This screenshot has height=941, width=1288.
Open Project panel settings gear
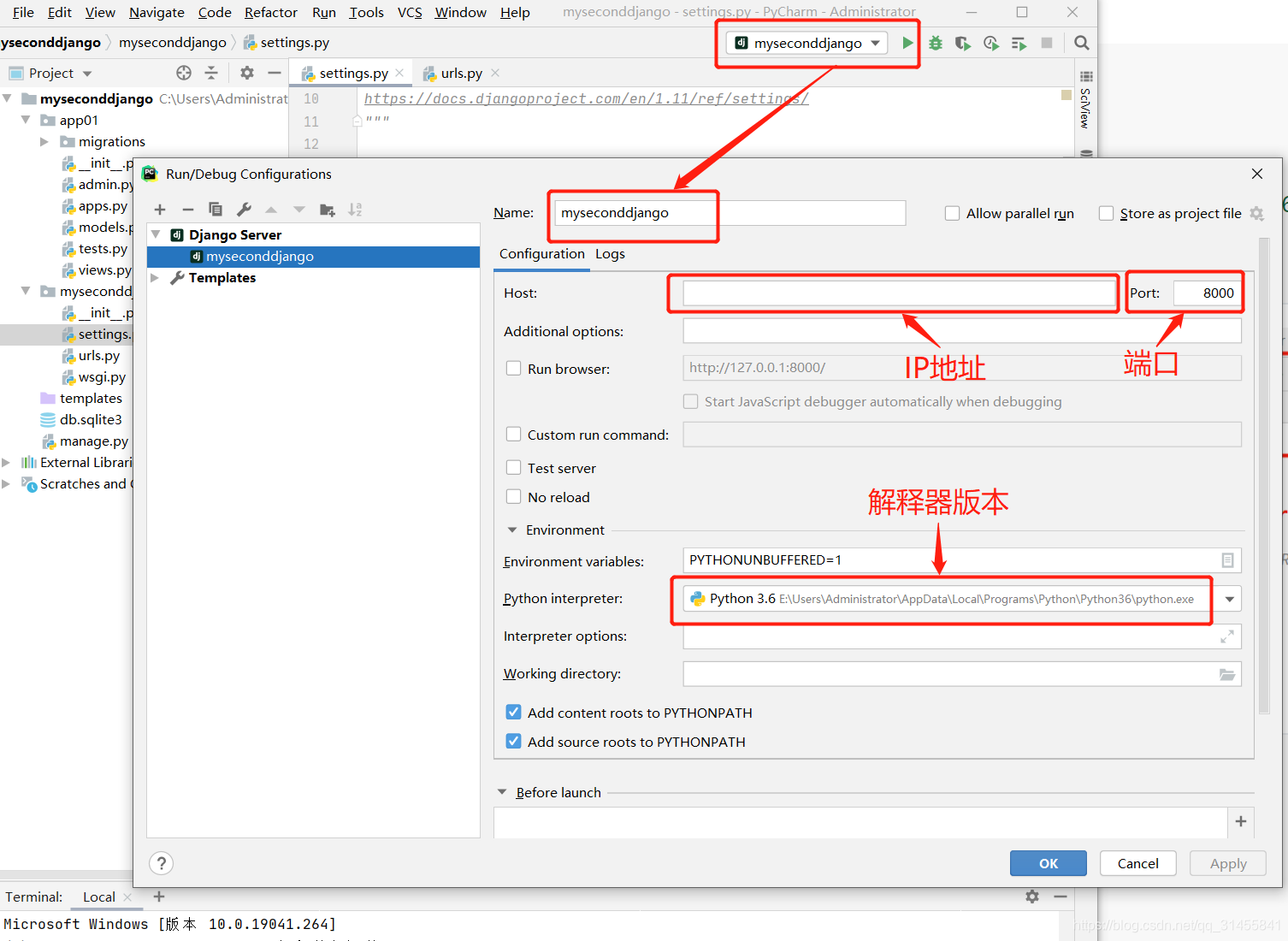coord(247,73)
